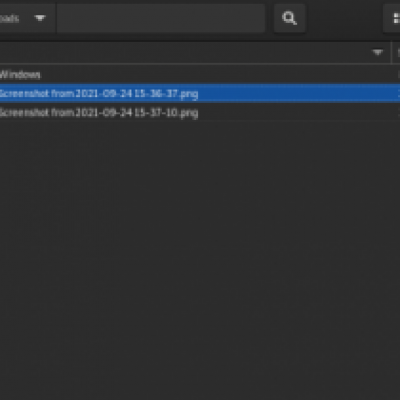The image size is (400, 400).
Task: Click 15-37-10 row blank area past filename
Action: click(297, 113)
